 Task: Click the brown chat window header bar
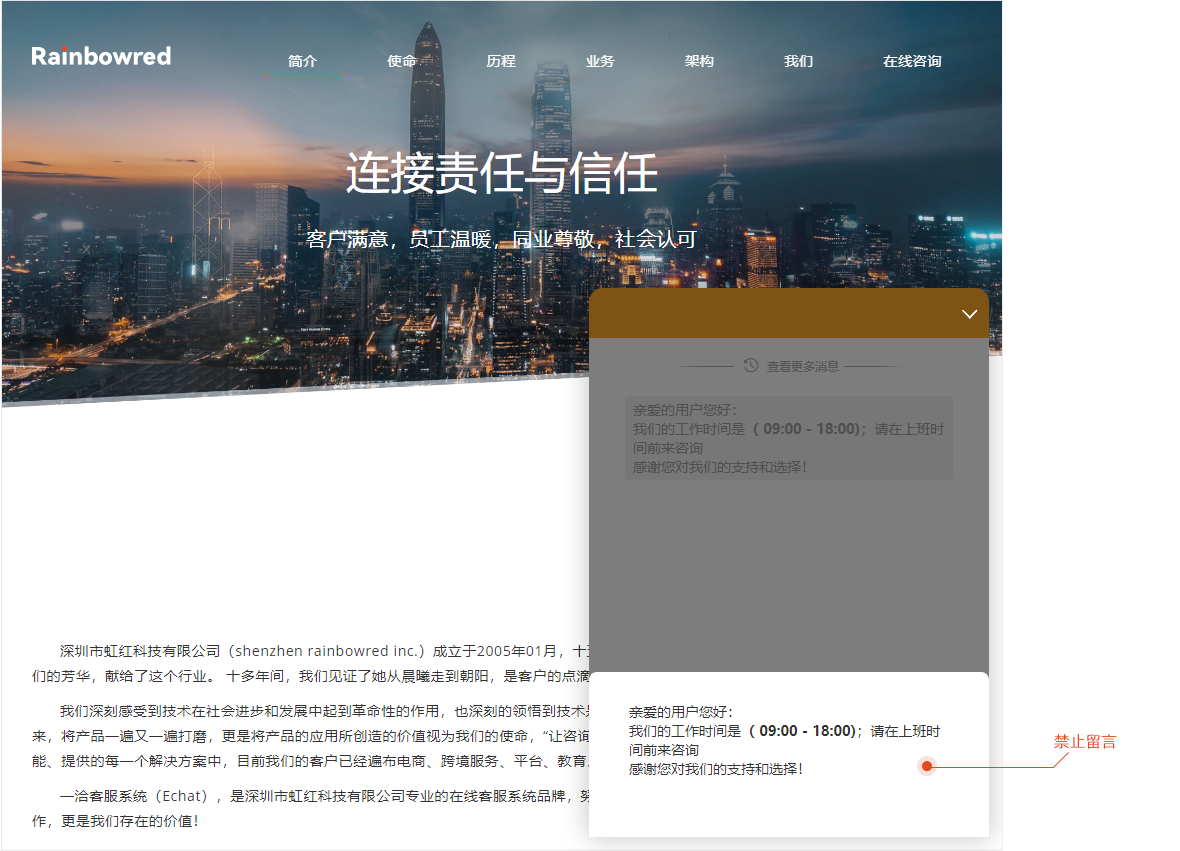pos(770,314)
